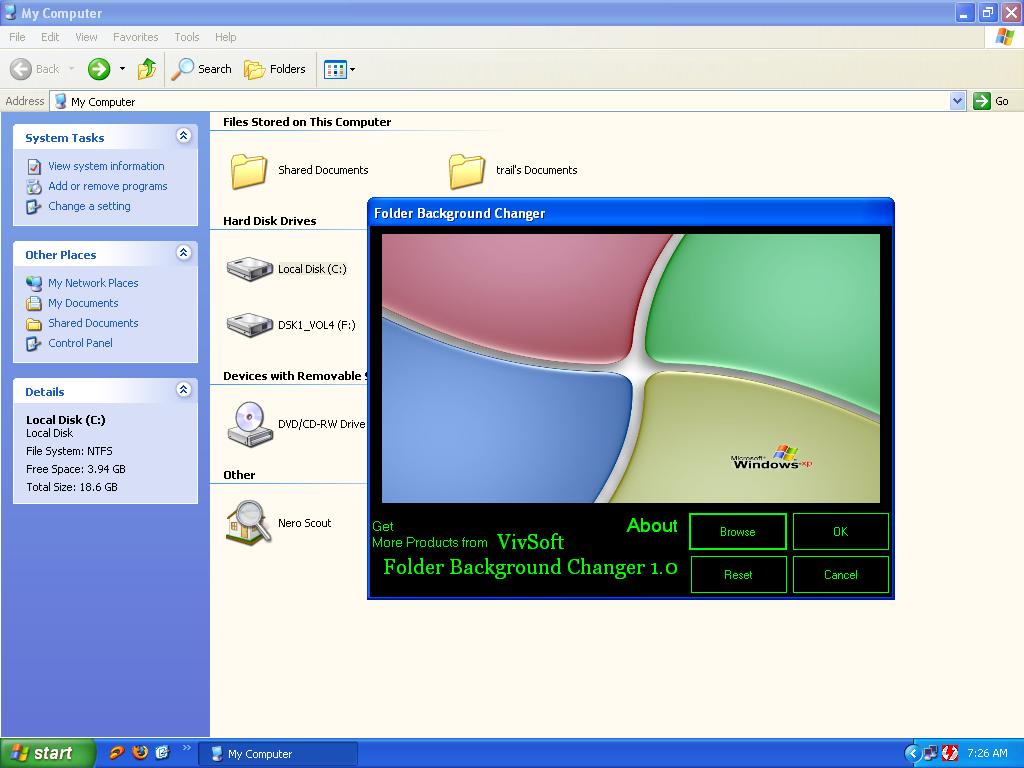The image size is (1024, 768).
Task: Click the Windows XP background preview image
Action: (631, 368)
